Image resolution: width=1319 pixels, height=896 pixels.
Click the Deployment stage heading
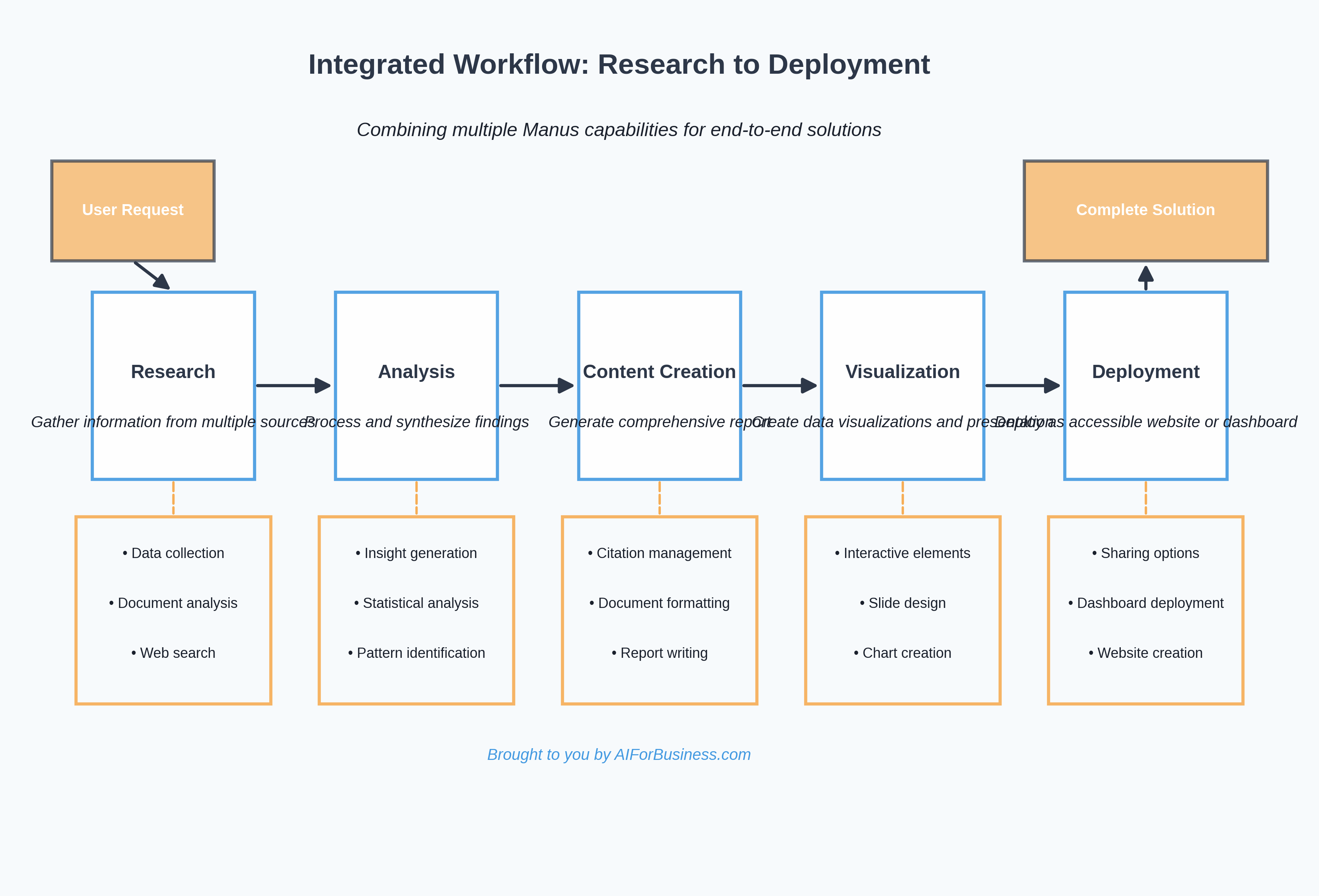(1145, 371)
